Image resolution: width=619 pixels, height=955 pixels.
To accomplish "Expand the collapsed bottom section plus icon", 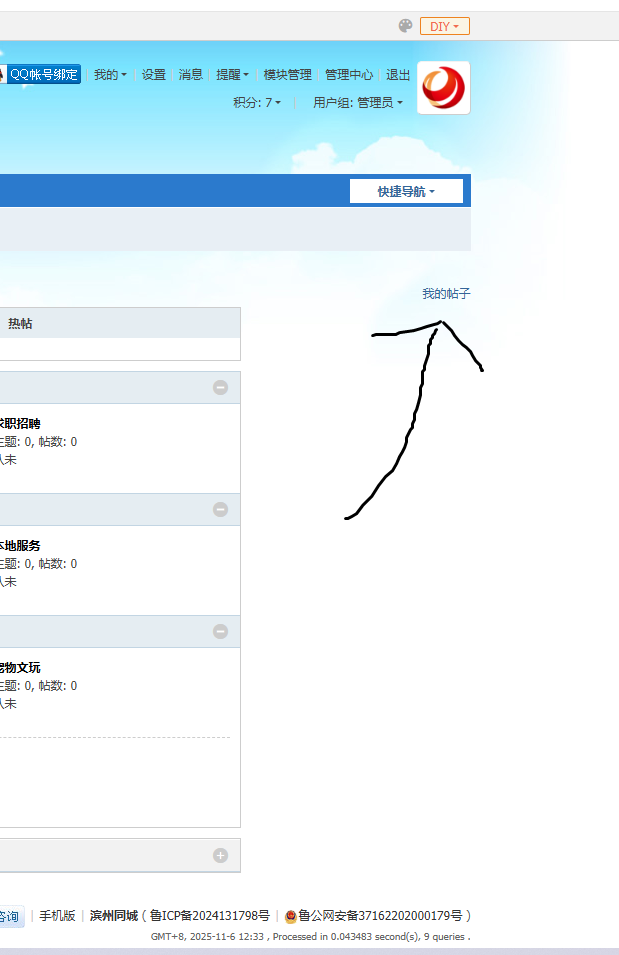I will tap(220, 855).
